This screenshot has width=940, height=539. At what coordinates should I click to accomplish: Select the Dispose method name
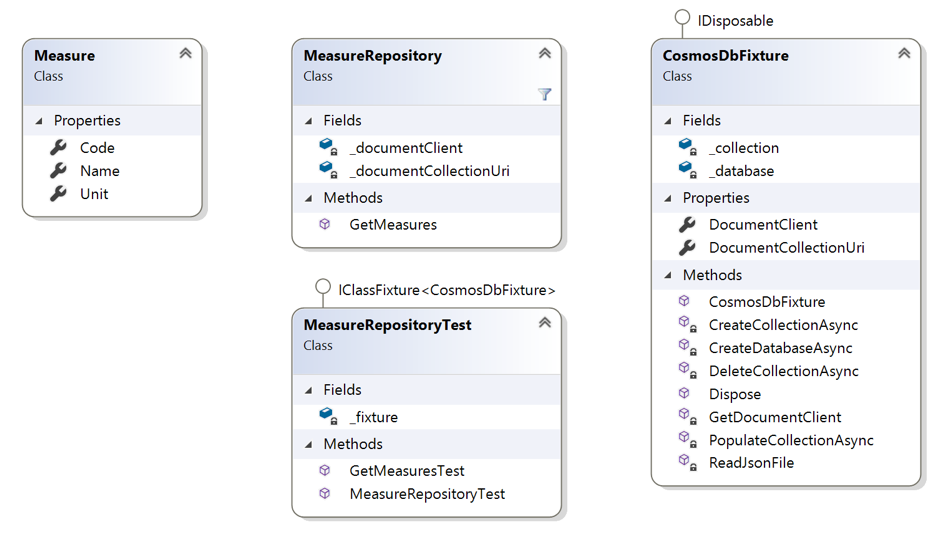coord(734,394)
